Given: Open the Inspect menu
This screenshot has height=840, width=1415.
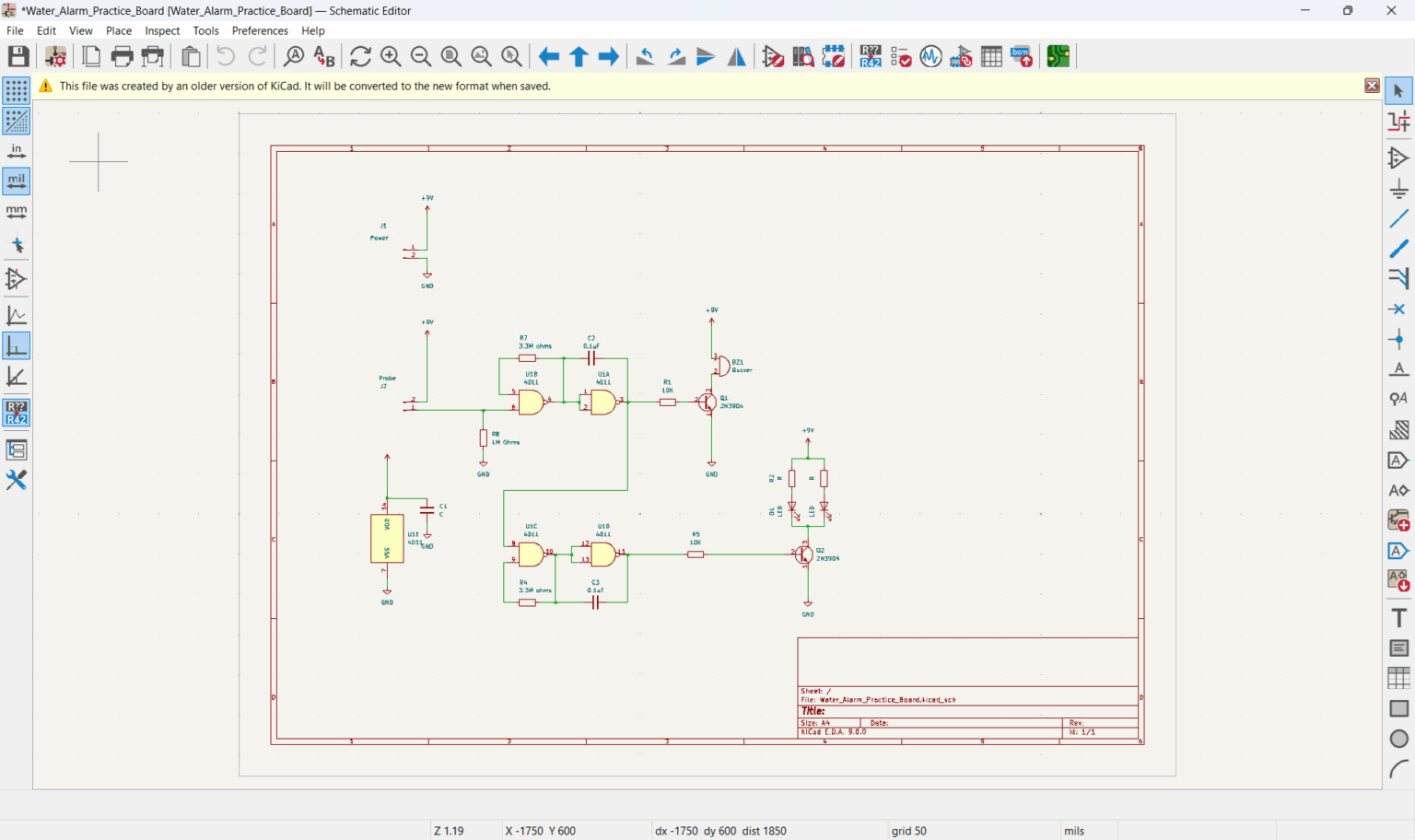Looking at the screenshot, I should click(x=162, y=30).
